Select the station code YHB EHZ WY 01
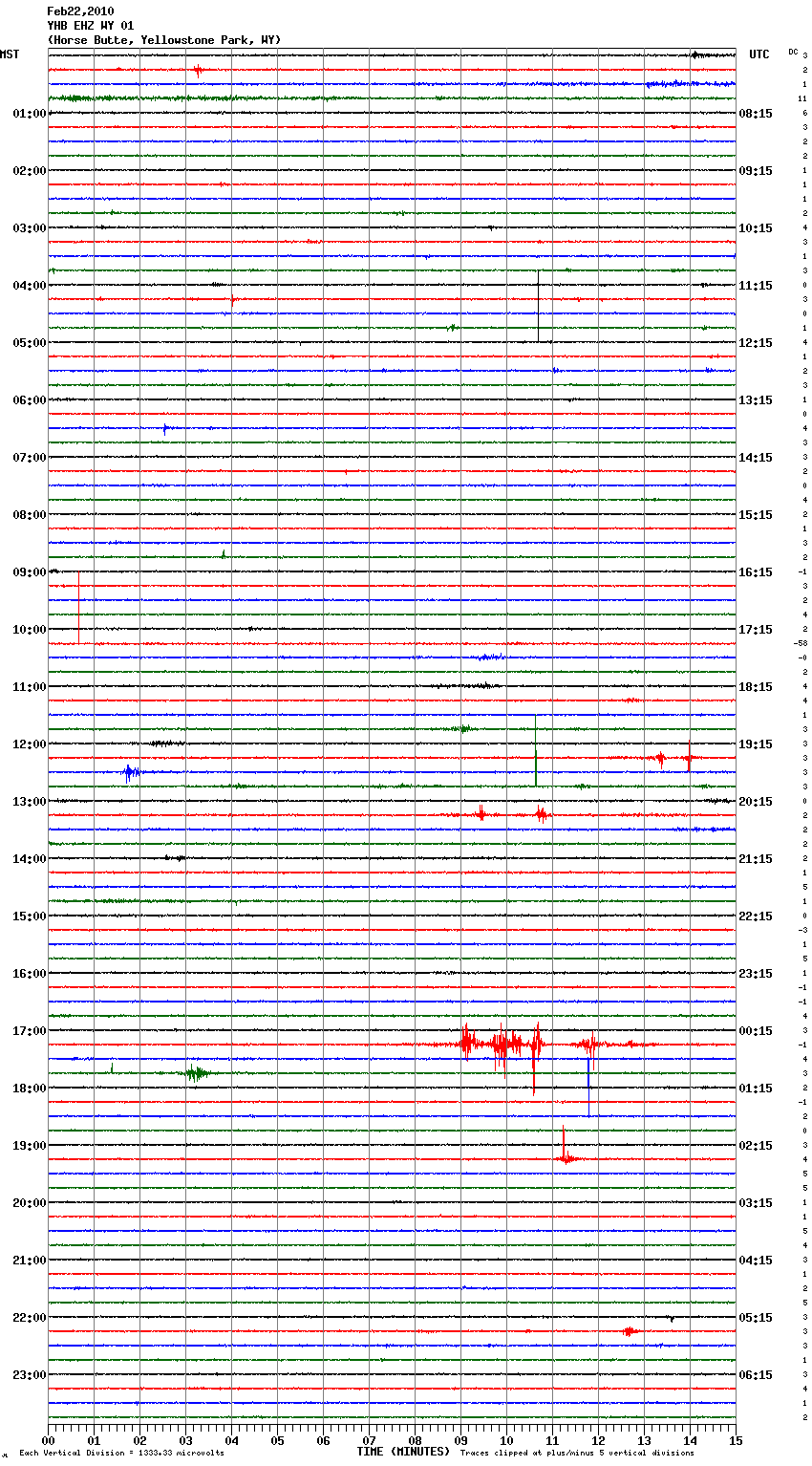Image resolution: width=812 pixels, height=1466 pixels. click(91, 26)
